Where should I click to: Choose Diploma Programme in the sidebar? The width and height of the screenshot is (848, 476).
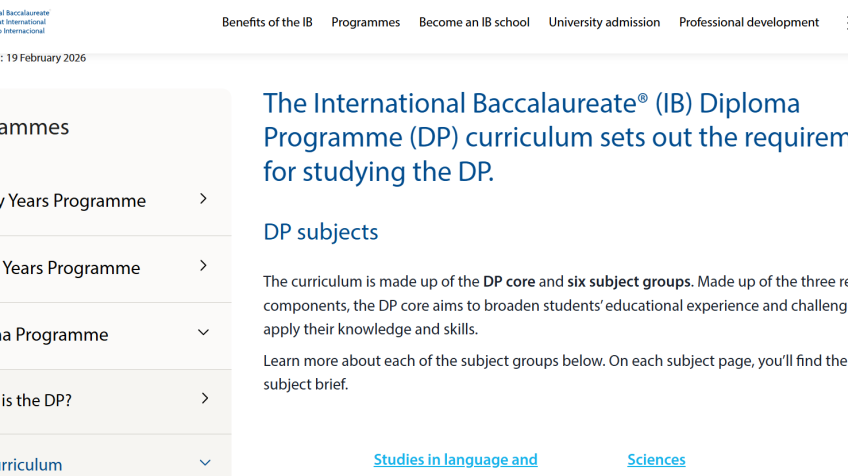click(55, 335)
